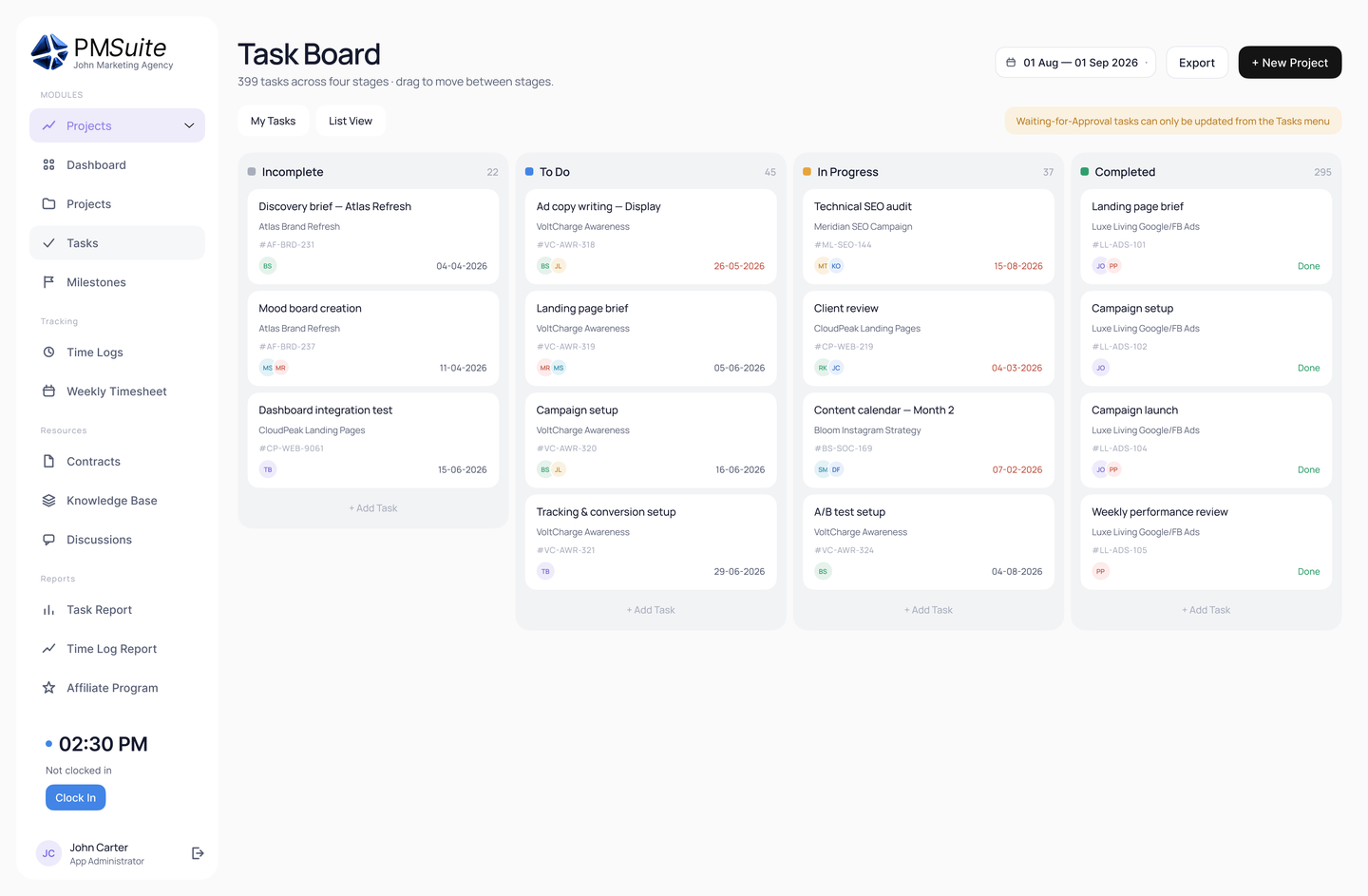Click the Task Report bar chart icon
This screenshot has width=1368, height=896.
48,609
